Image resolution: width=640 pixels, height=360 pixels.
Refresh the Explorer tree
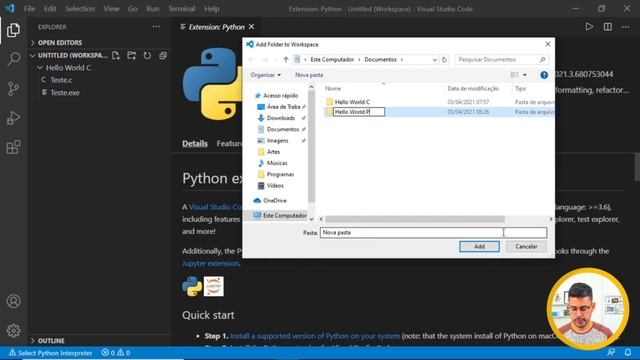pos(147,56)
